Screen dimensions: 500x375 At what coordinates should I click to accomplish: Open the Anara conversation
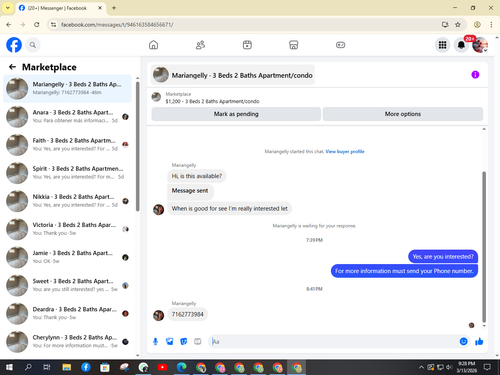[x=68, y=117]
